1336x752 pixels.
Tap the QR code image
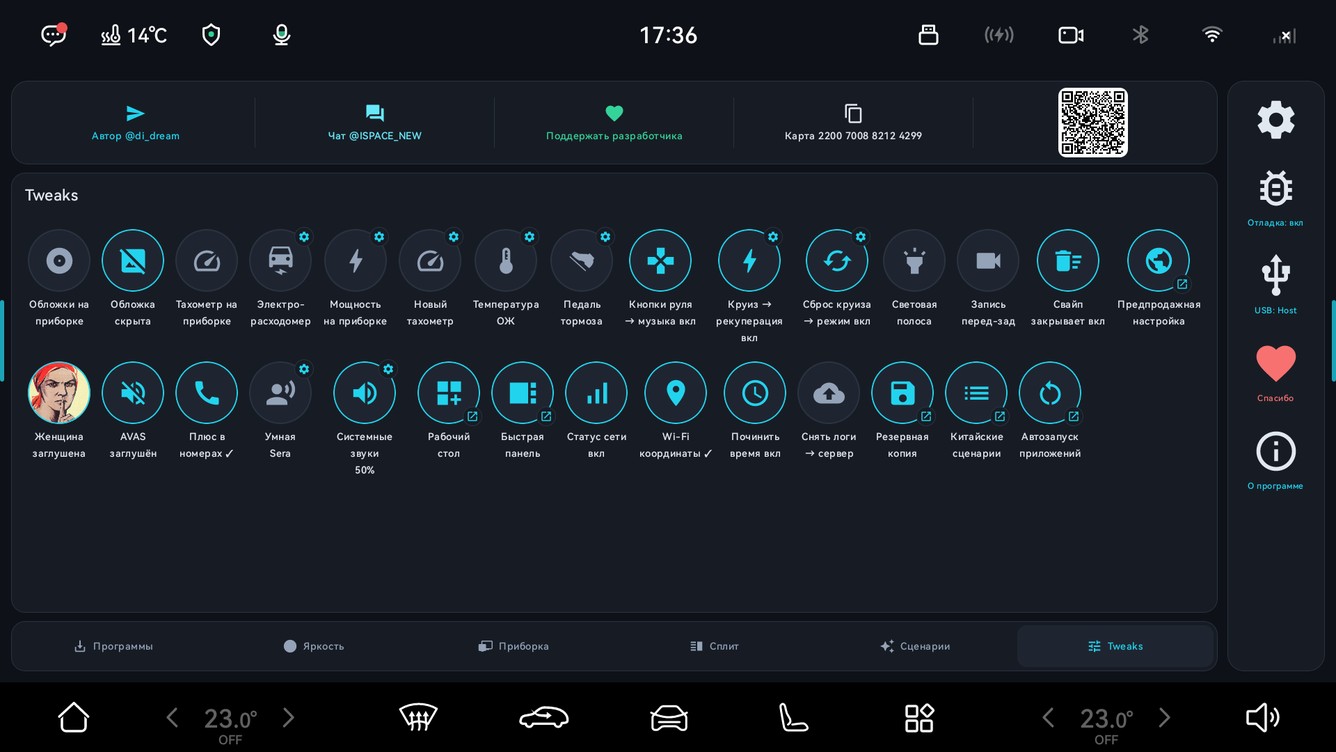pos(1093,123)
